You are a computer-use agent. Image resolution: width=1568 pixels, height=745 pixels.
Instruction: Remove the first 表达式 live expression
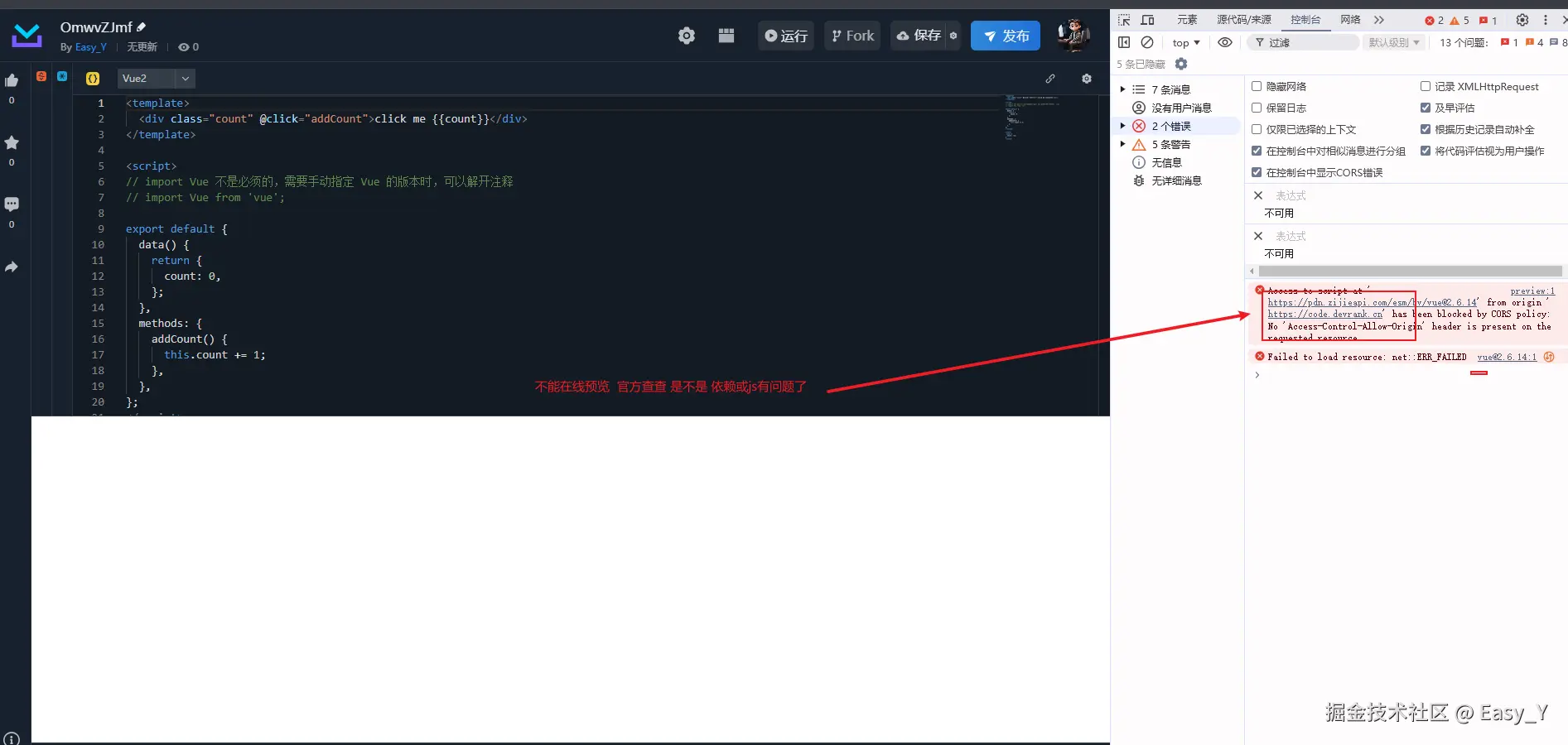[1258, 195]
